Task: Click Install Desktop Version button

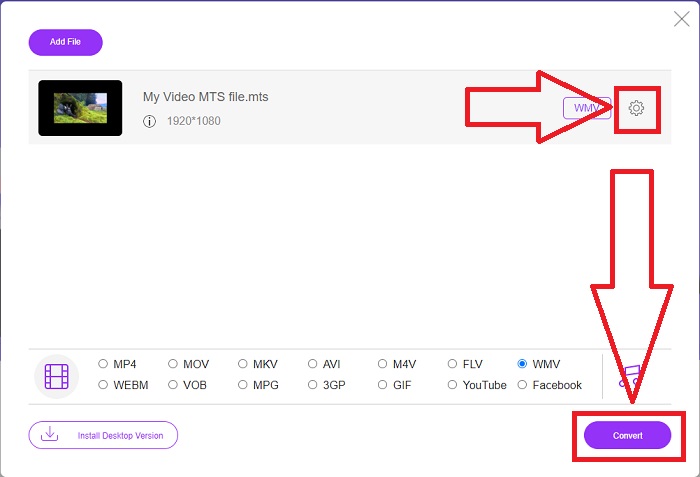Action: pos(103,435)
